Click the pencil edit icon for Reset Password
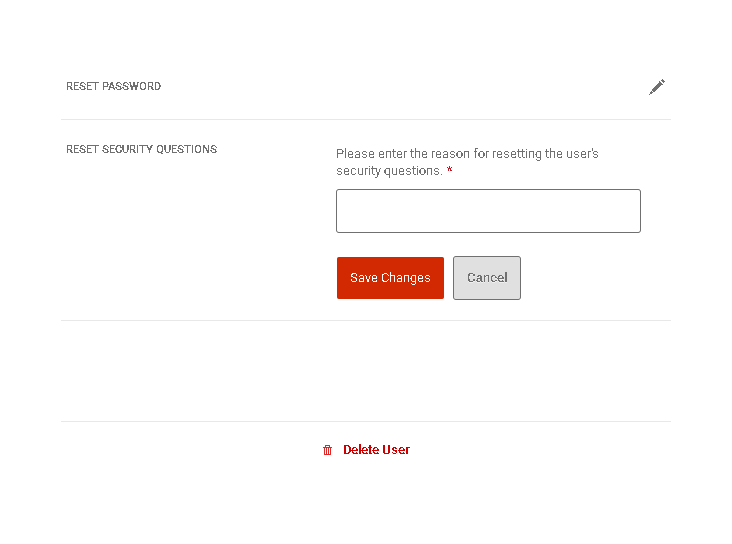The height and width of the screenshot is (544, 732). click(x=657, y=87)
